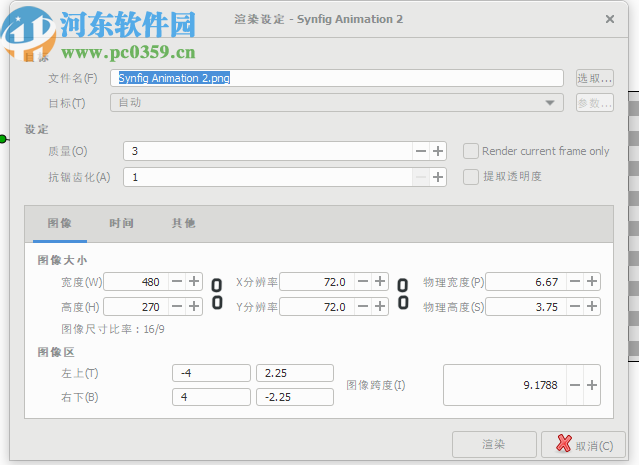Toggle the X/Y resolution link chain icon

coord(403,294)
